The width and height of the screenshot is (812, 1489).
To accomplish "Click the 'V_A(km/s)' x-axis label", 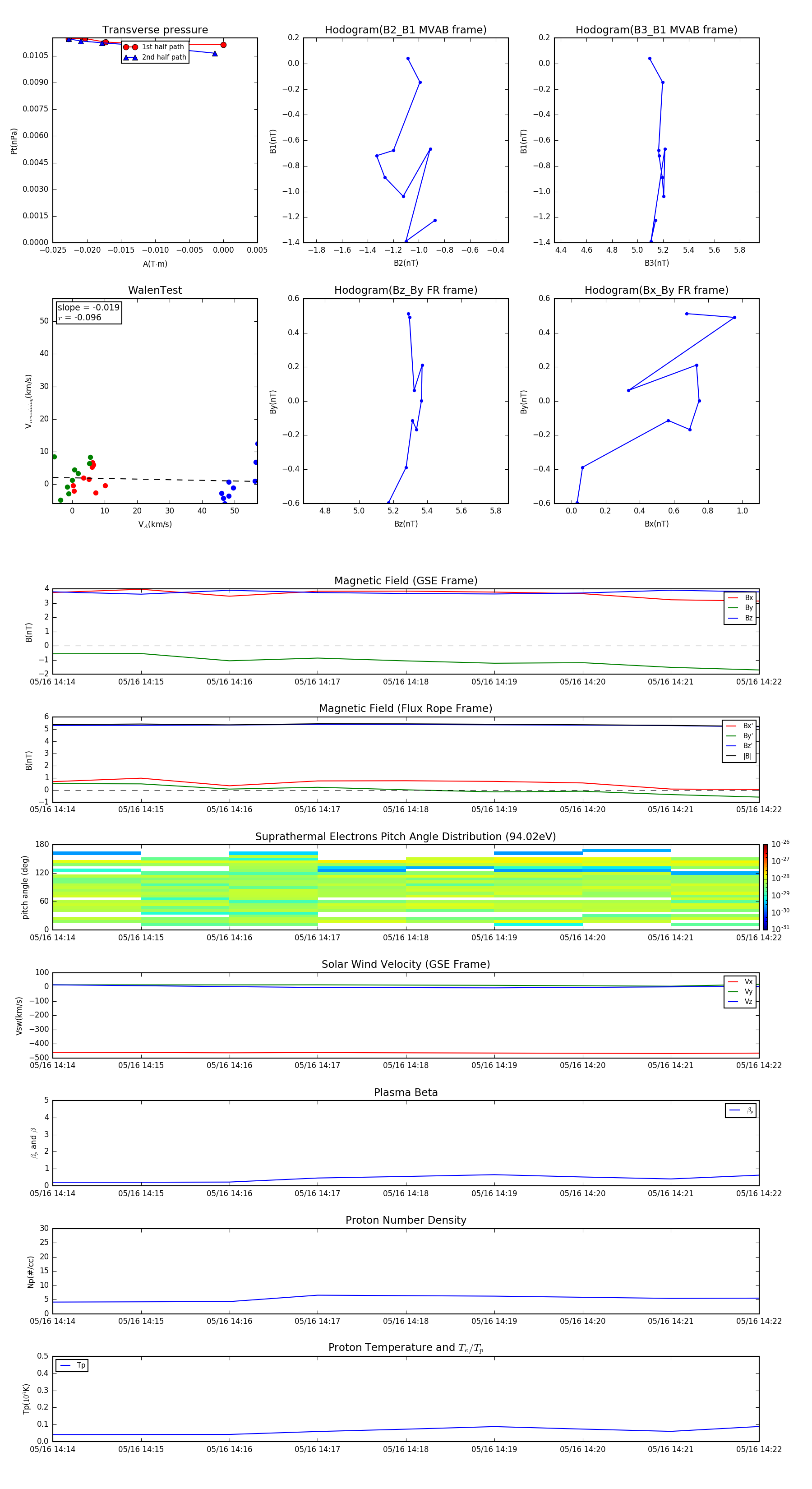I will 155,524.
